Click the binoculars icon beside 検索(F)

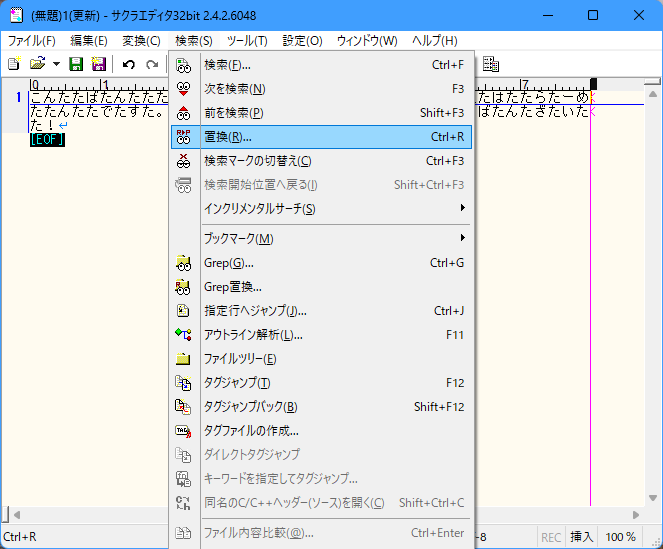click(184, 65)
